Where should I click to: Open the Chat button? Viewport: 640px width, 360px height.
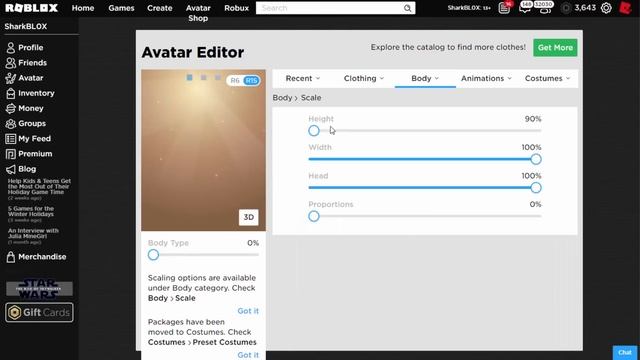[625, 353]
